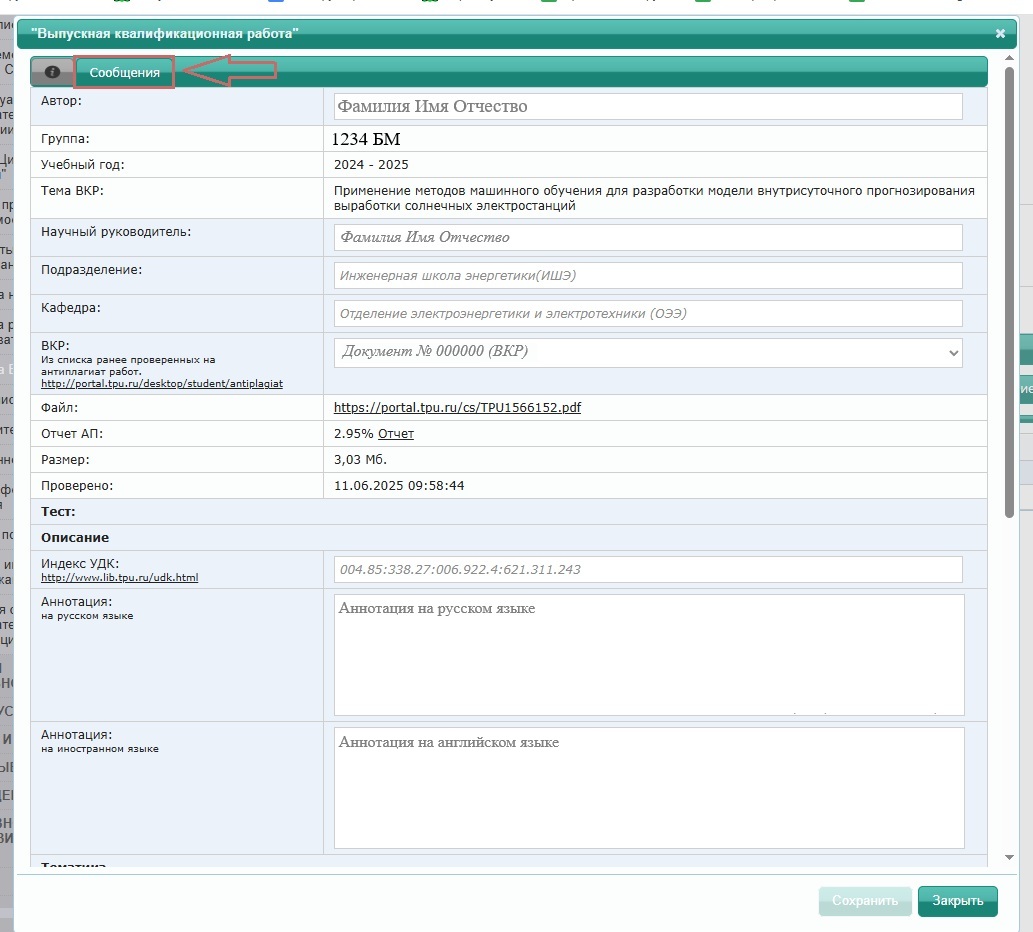The height and width of the screenshot is (932, 1033).
Task: Close the dialog with the X icon
Action: (x=1000, y=34)
